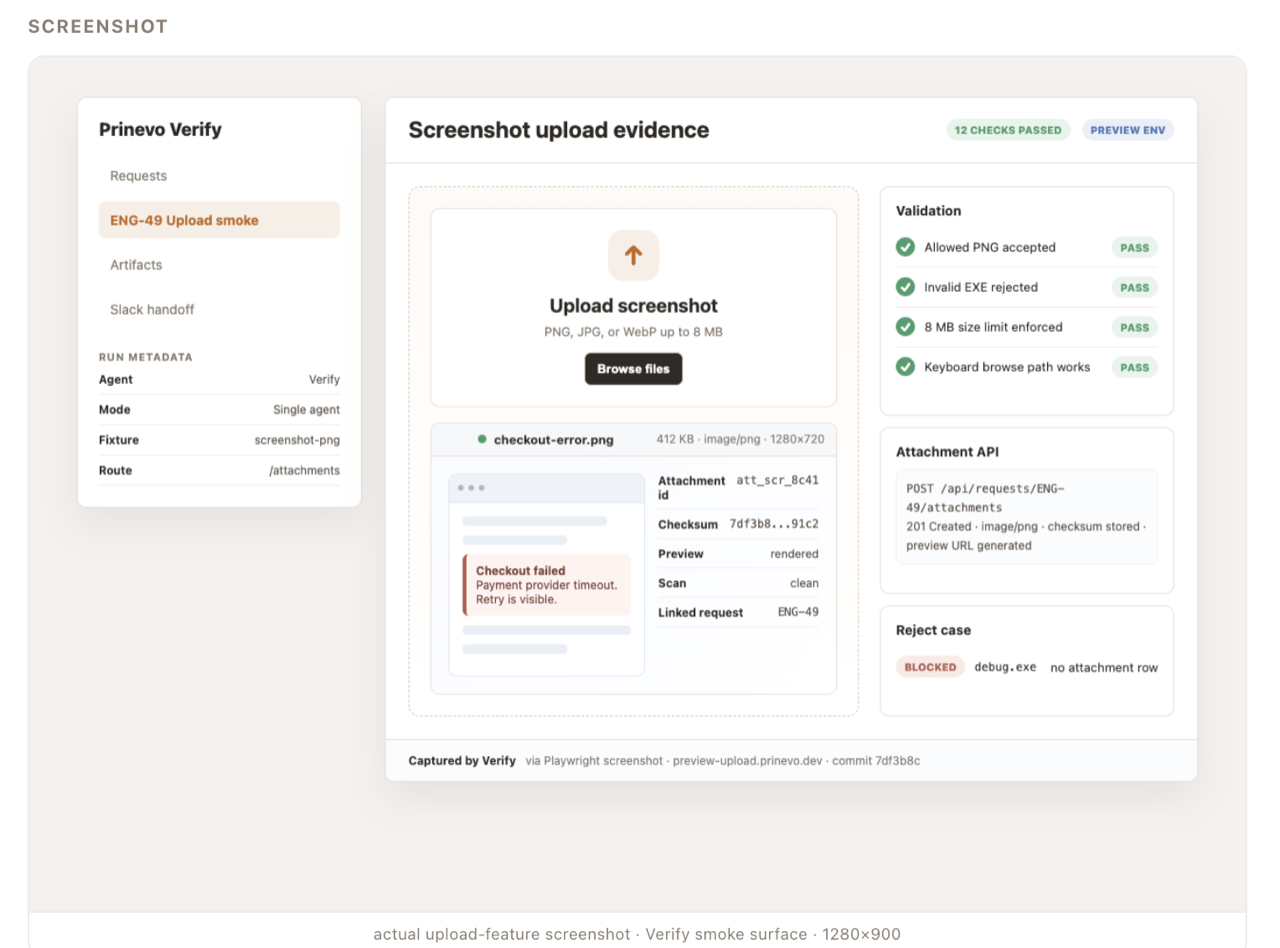Click the Prinevo Verify sidebar title
This screenshot has height=948, width=1280.
[x=160, y=130]
